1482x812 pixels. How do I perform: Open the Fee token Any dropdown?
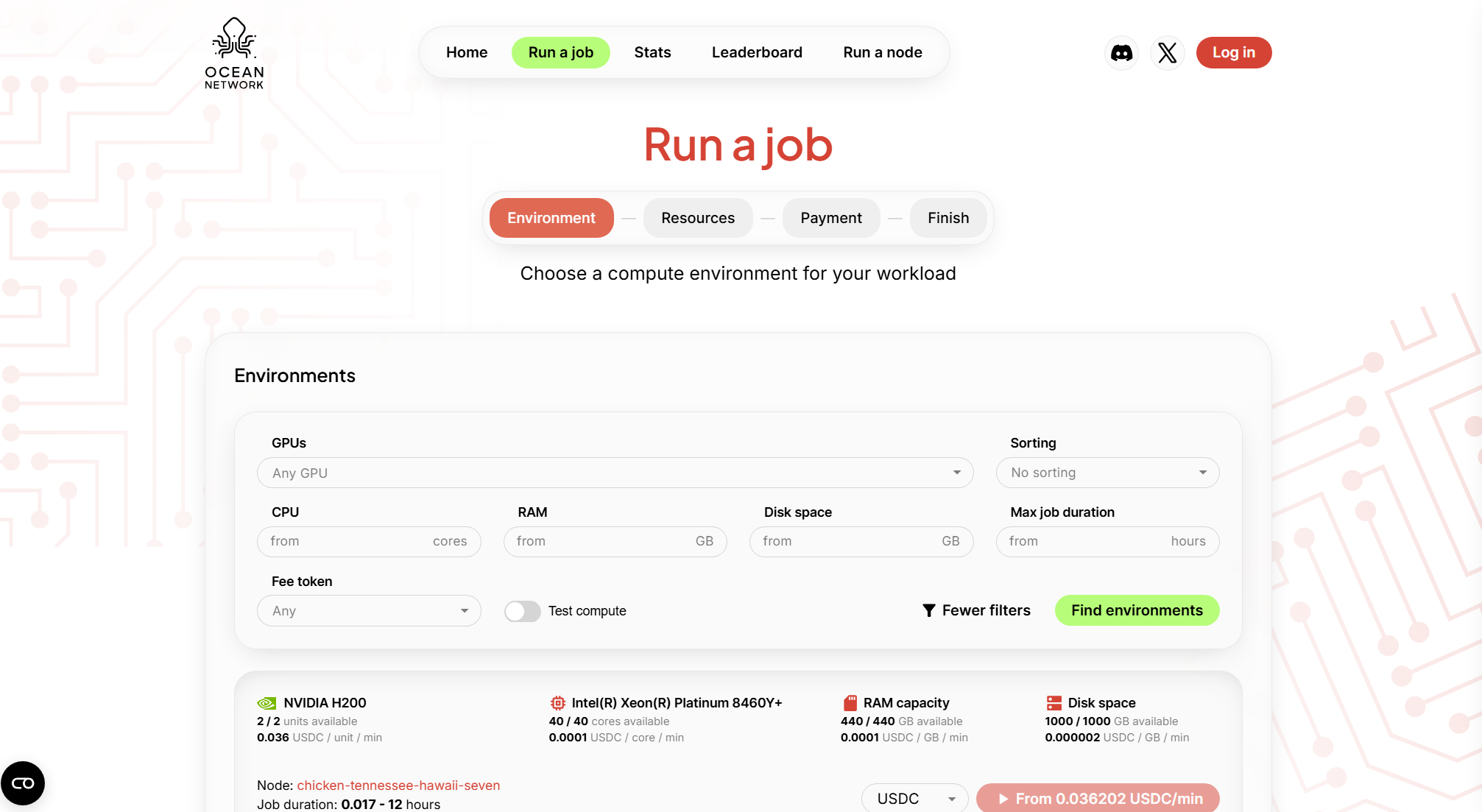(x=369, y=611)
